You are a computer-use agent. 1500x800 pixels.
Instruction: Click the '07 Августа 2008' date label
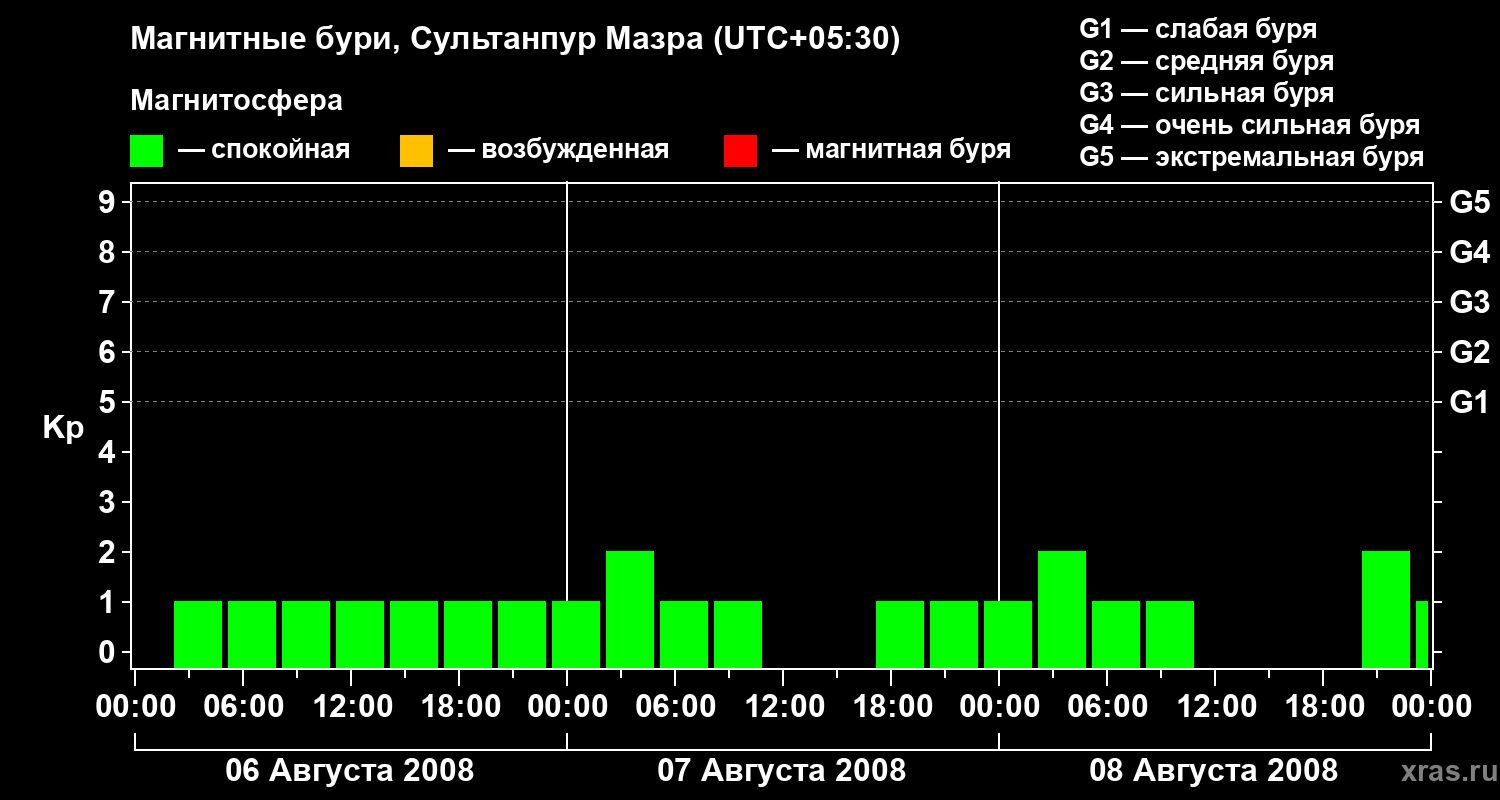[782, 771]
